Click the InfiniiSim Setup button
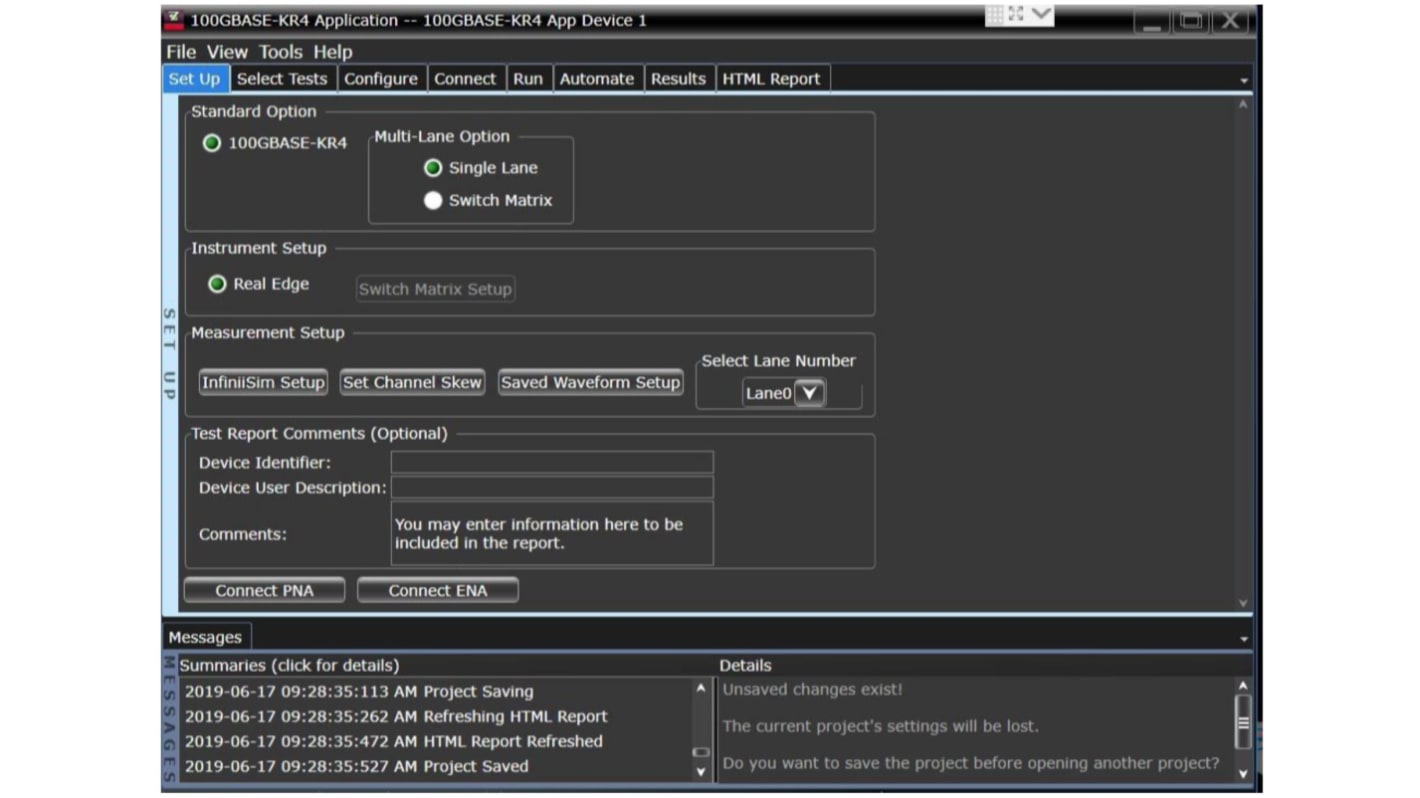This screenshot has height=798, width=1420. (263, 382)
